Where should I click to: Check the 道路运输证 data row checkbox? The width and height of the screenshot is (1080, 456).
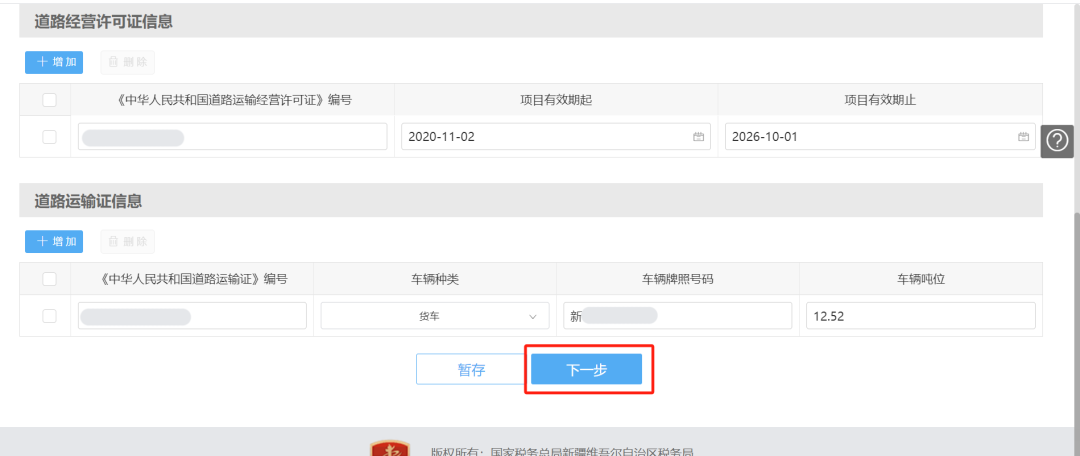click(x=49, y=316)
